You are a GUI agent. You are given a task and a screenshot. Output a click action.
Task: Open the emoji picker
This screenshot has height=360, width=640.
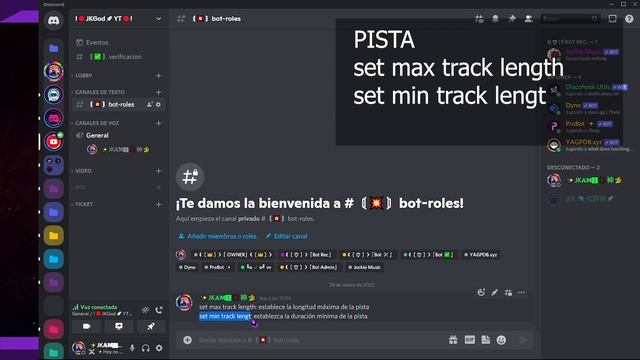tap(501, 340)
